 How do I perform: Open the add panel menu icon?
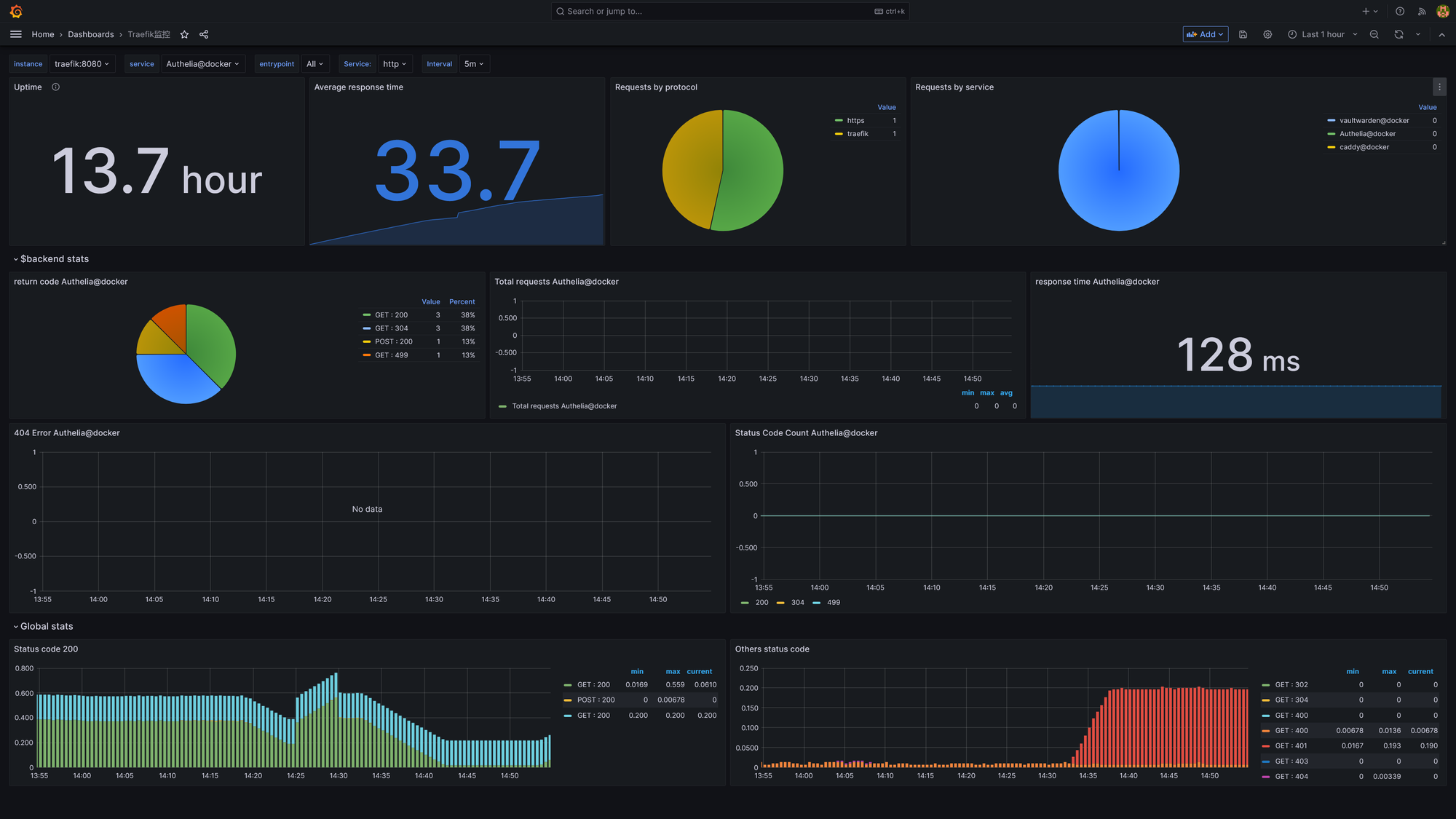click(1204, 34)
